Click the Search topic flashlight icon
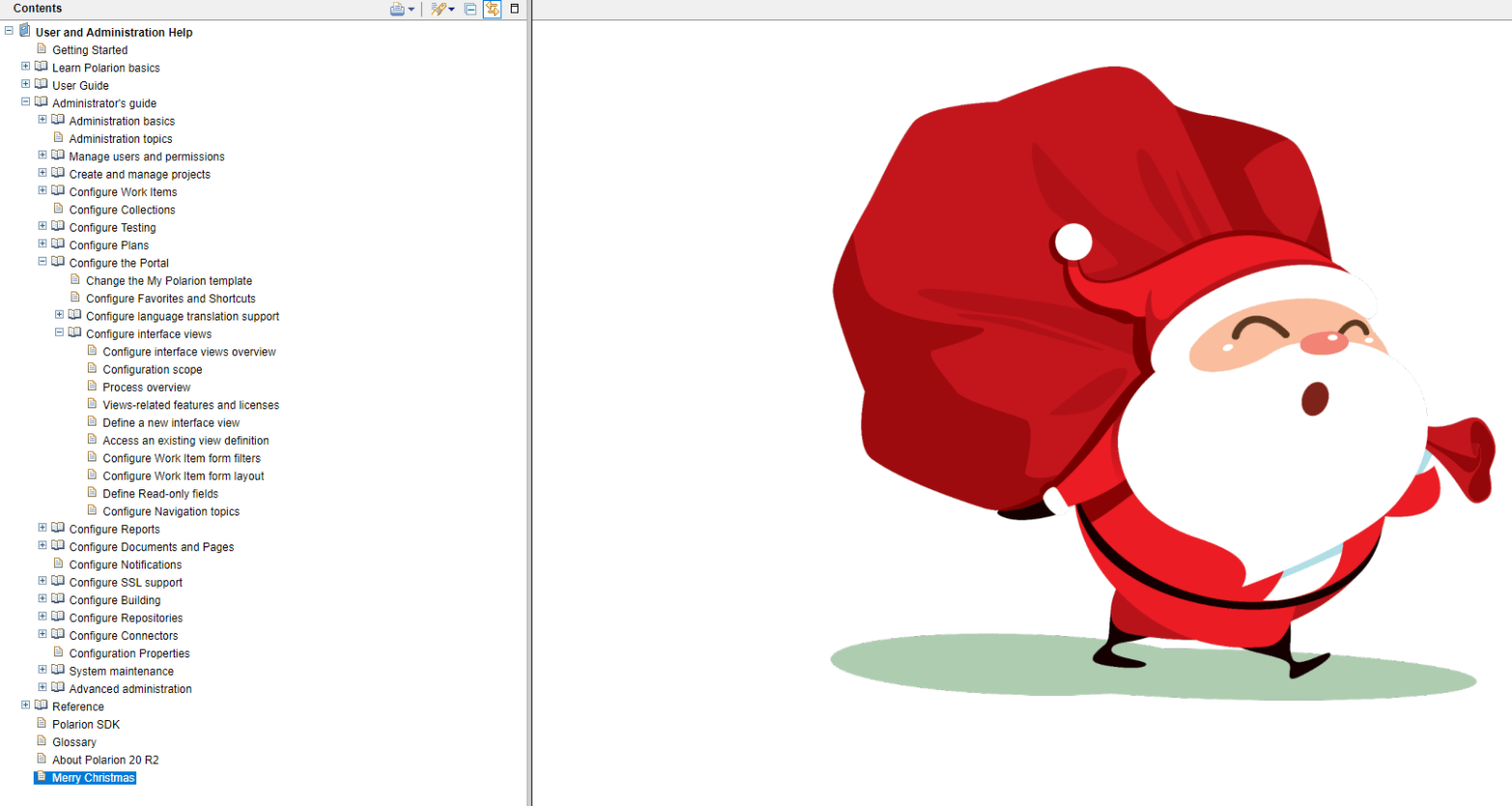This screenshot has height=806, width=1512. [x=437, y=9]
